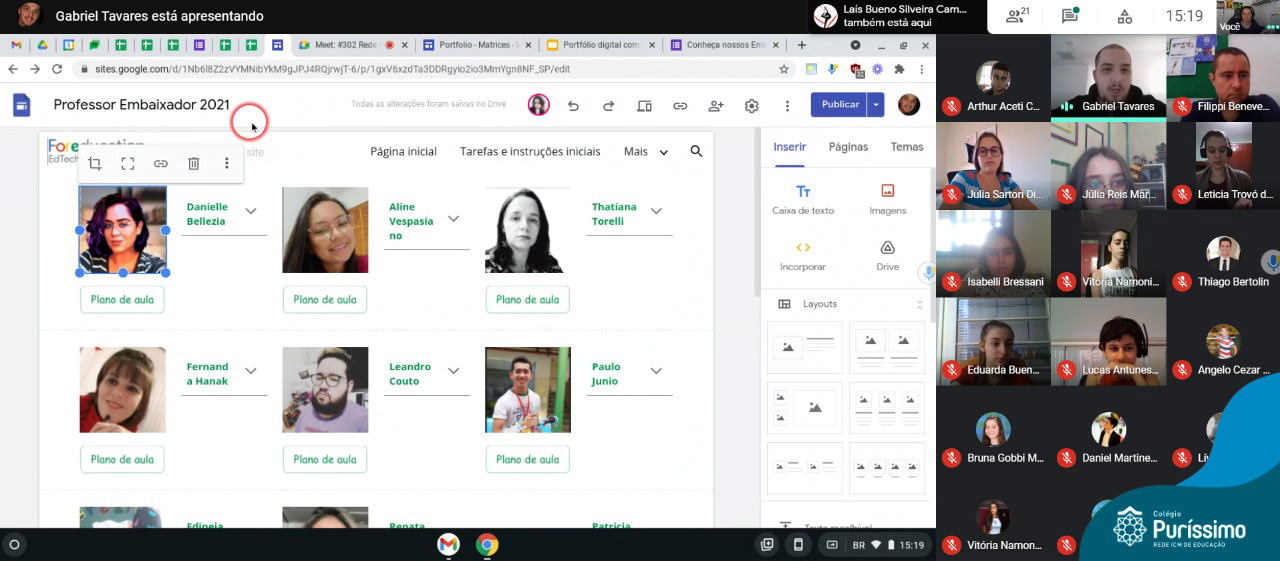Switch to the Temas tab
This screenshot has height=561, width=1280.
907,147
